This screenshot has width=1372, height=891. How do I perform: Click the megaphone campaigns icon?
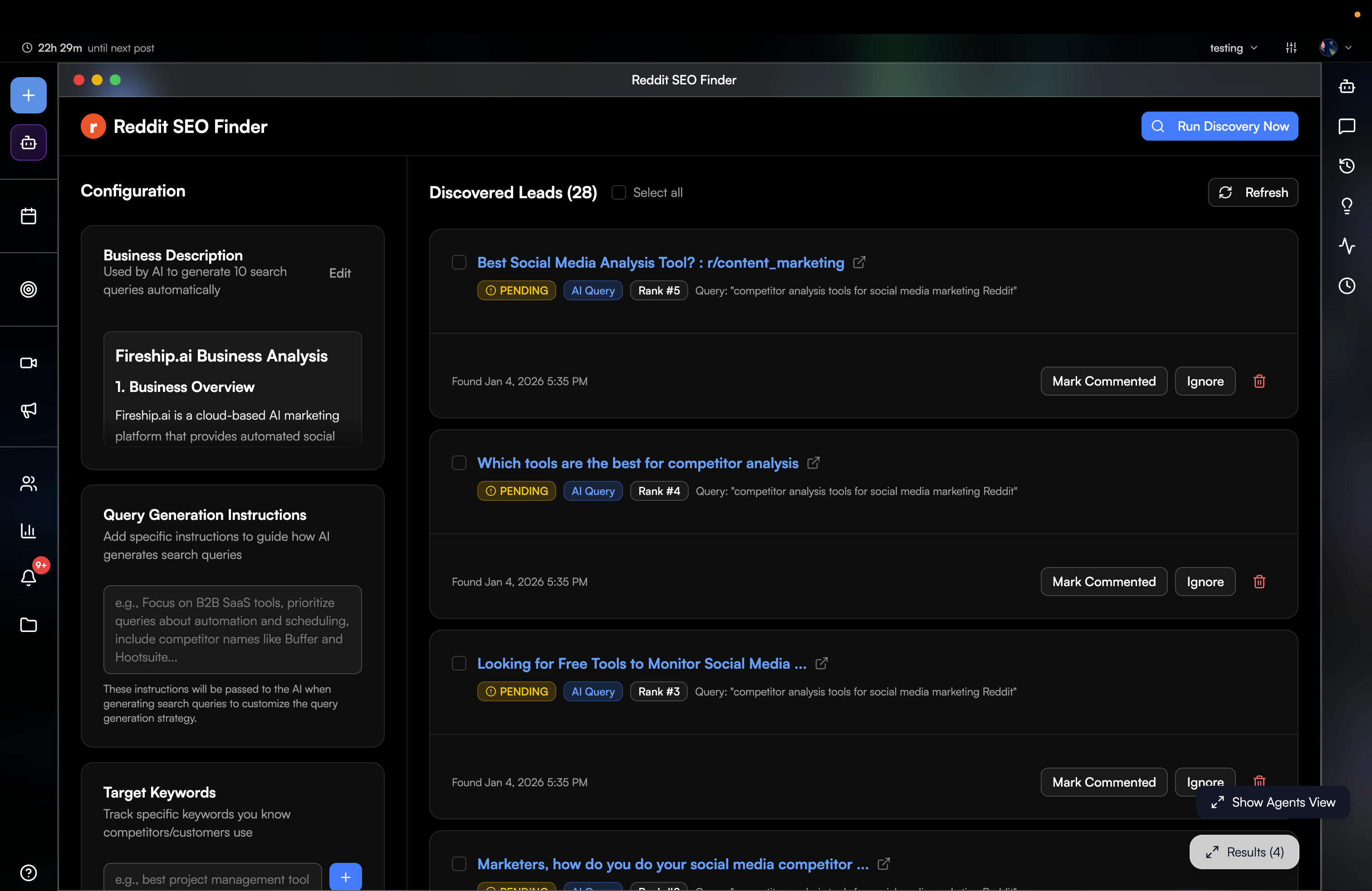pos(28,410)
